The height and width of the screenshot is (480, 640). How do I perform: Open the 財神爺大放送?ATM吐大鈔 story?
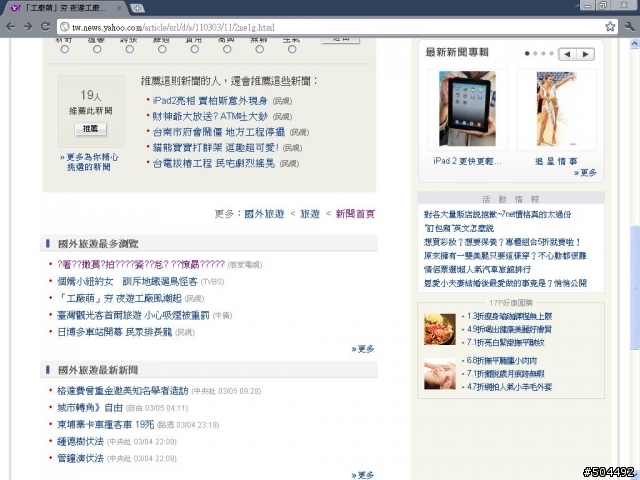(x=210, y=116)
